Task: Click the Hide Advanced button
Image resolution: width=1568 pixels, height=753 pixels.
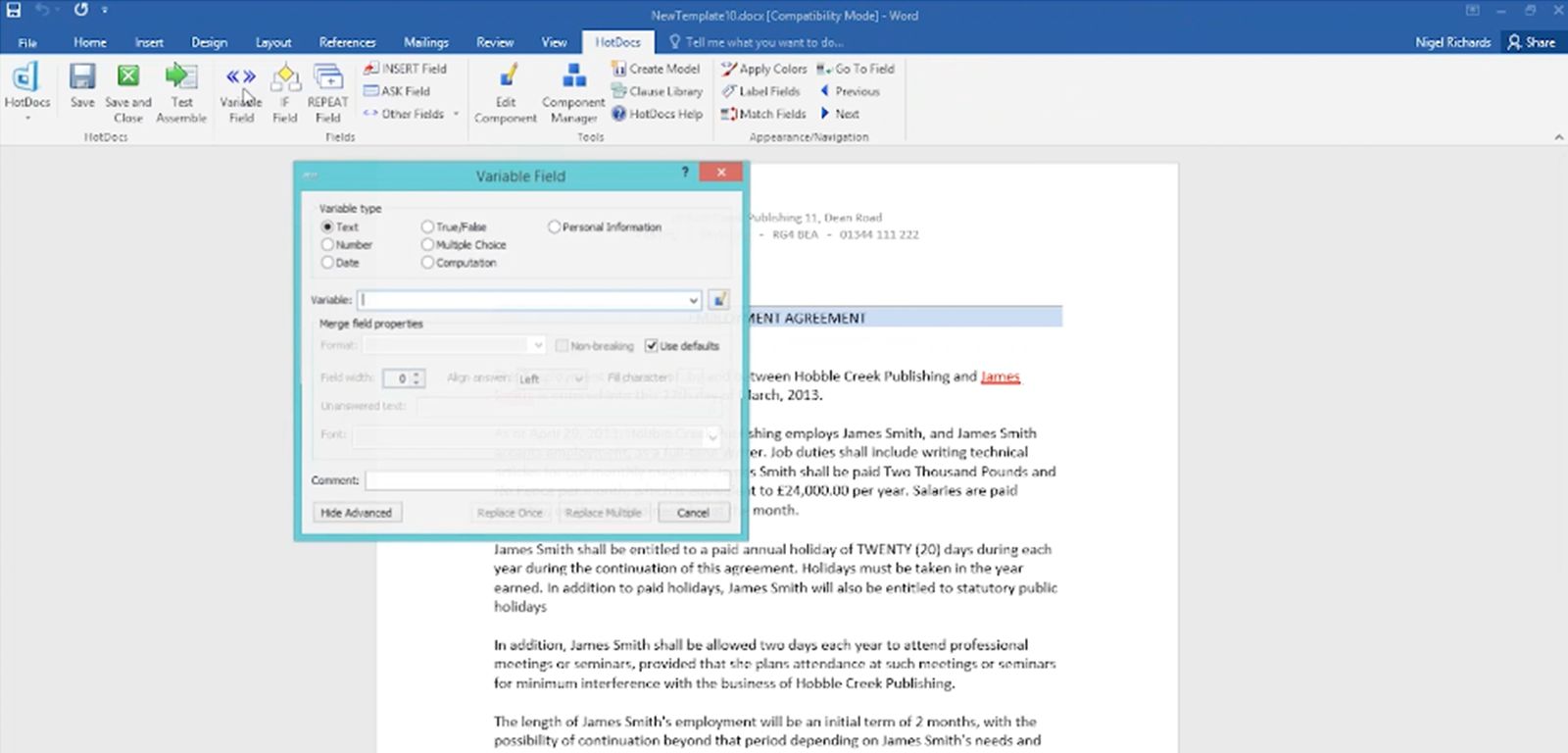Action: click(357, 513)
